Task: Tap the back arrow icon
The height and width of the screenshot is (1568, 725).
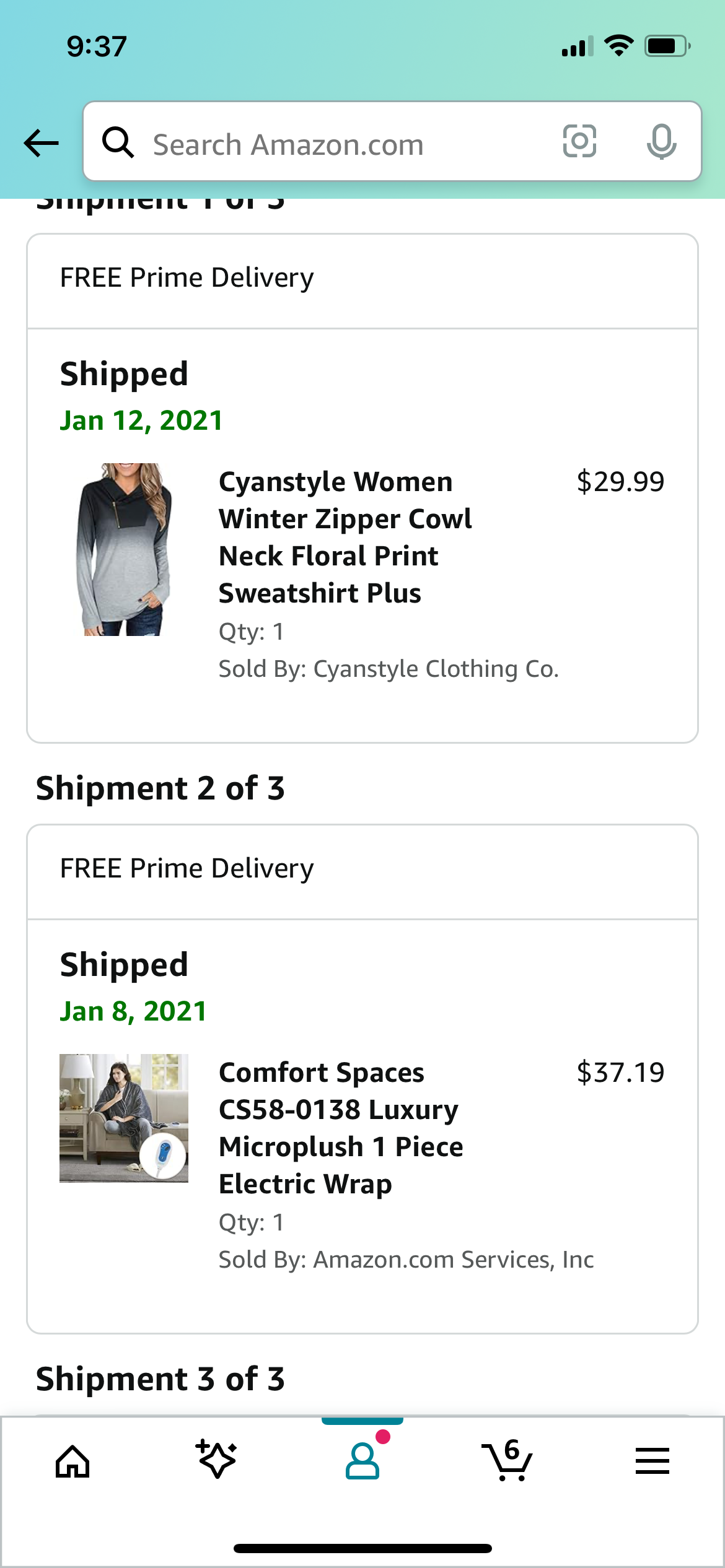Action: pos(42,143)
